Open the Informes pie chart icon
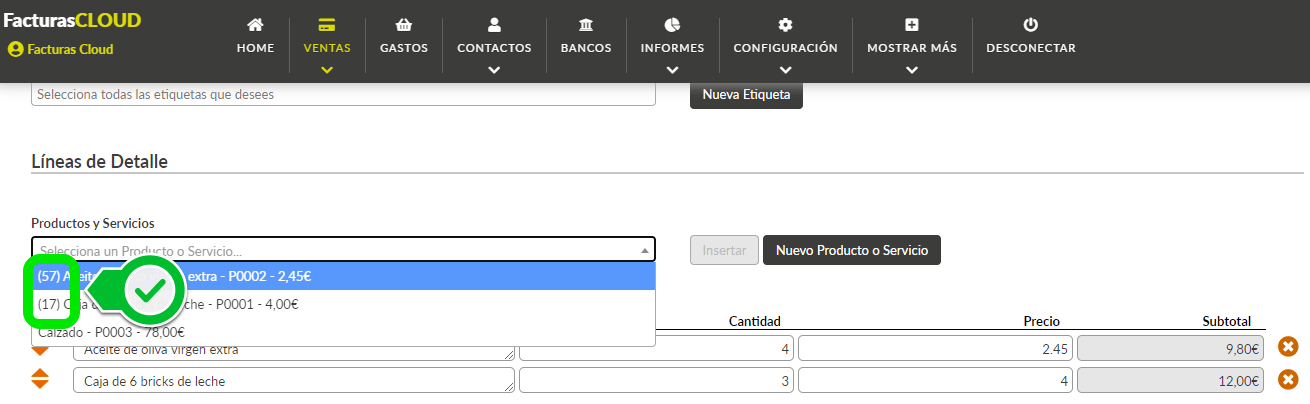 tap(672, 25)
